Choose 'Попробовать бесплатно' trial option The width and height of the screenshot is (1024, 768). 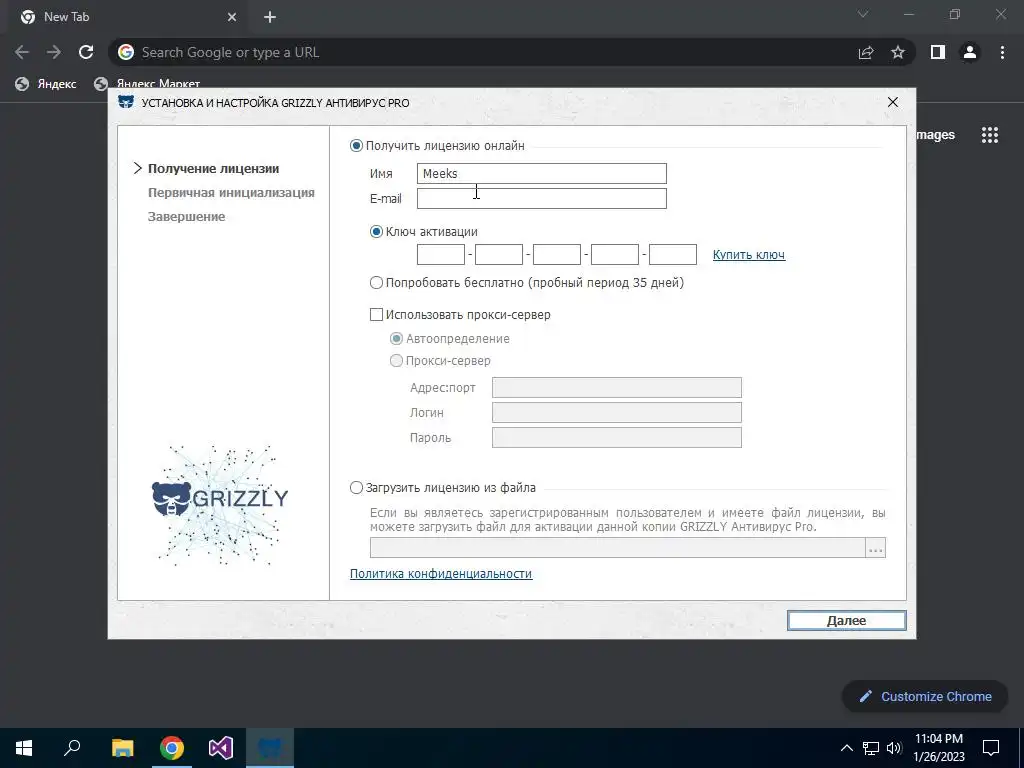pyautogui.click(x=376, y=283)
